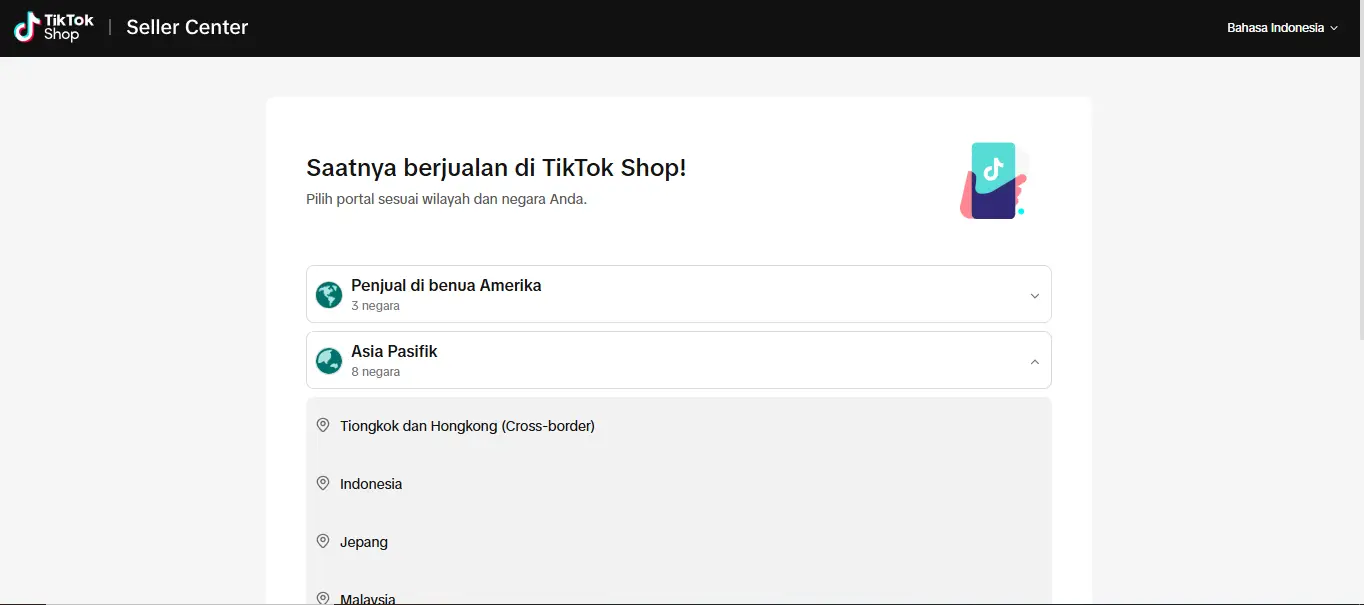Click the location pin beside Jepang
The height and width of the screenshot is (605, 1364).
pyautogui.click(x=323, y=541)
